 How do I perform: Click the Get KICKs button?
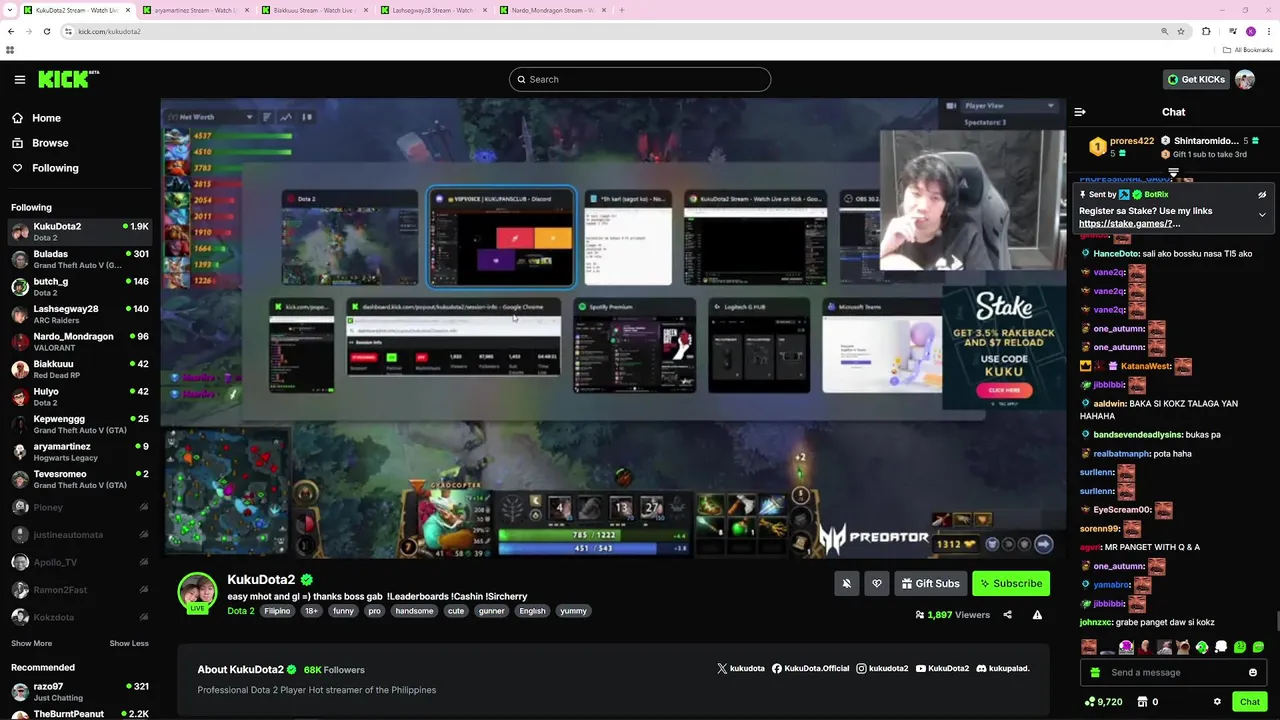(x=1196, y=79)
